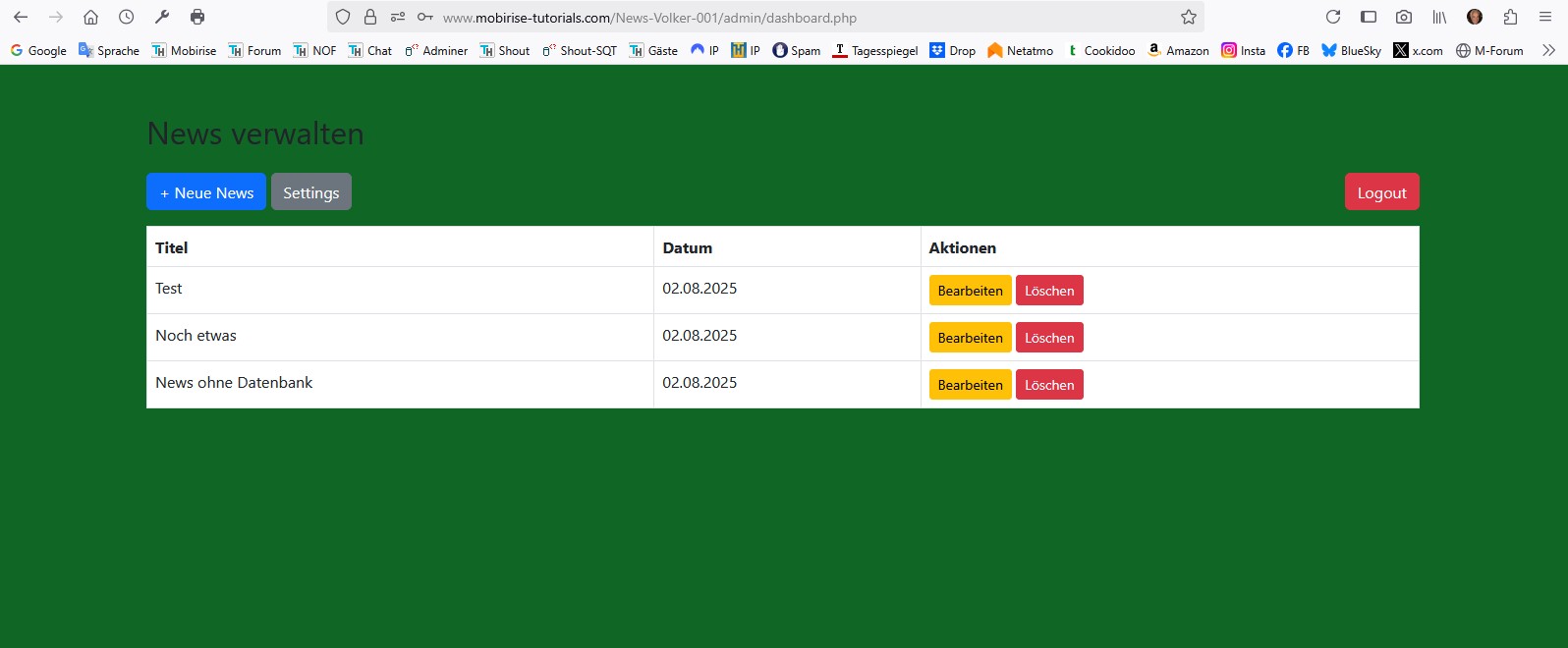Reload the page using refresh icon
This screenshot has width=1568, height=648.
[1332, 17]
